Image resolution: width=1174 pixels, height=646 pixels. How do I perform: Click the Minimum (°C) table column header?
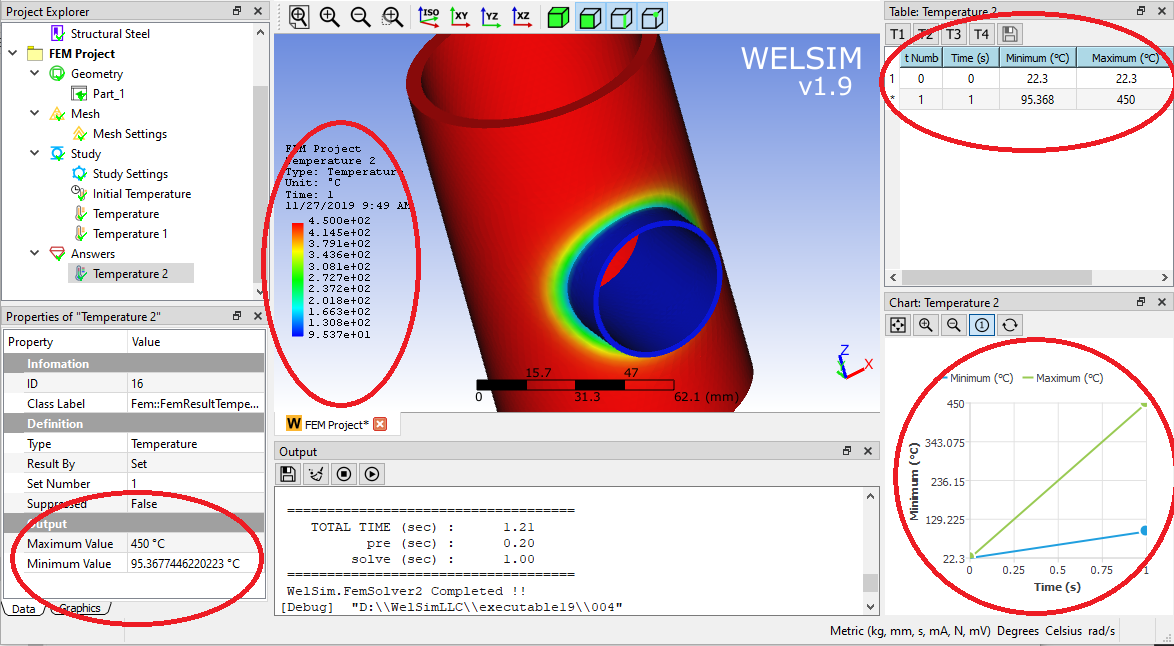[1038, 58]
